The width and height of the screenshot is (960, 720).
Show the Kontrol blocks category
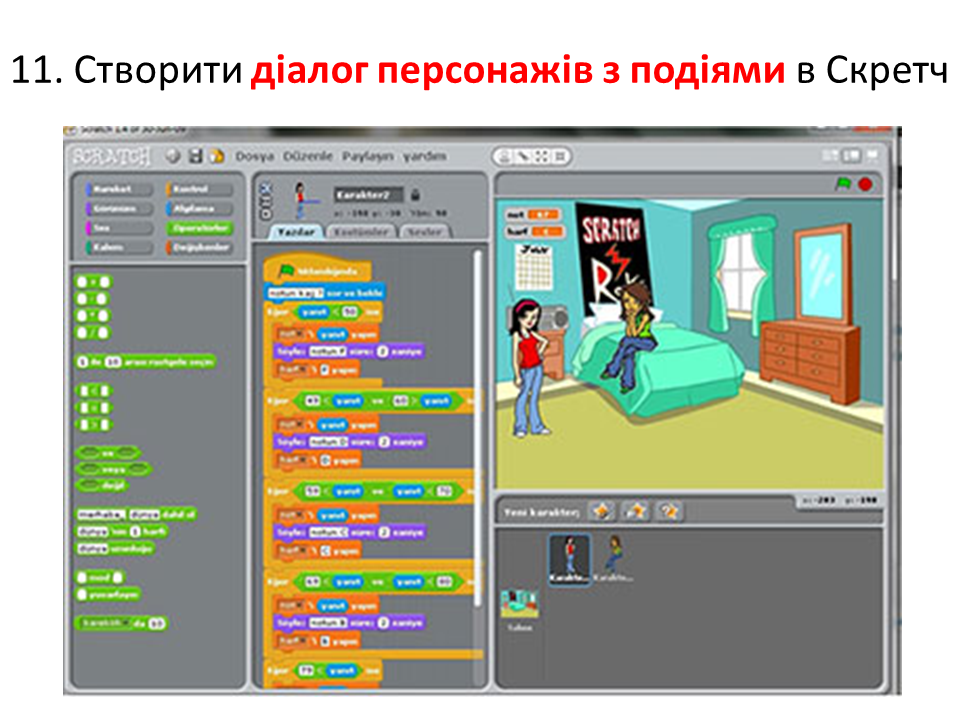tap(199, 189)
